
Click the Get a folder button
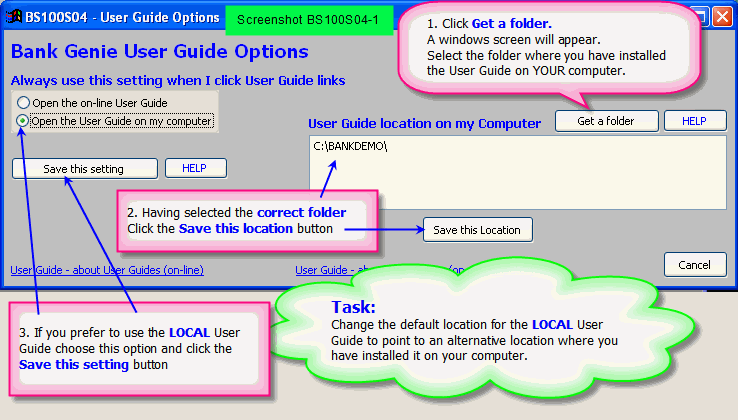pos(606,121)
